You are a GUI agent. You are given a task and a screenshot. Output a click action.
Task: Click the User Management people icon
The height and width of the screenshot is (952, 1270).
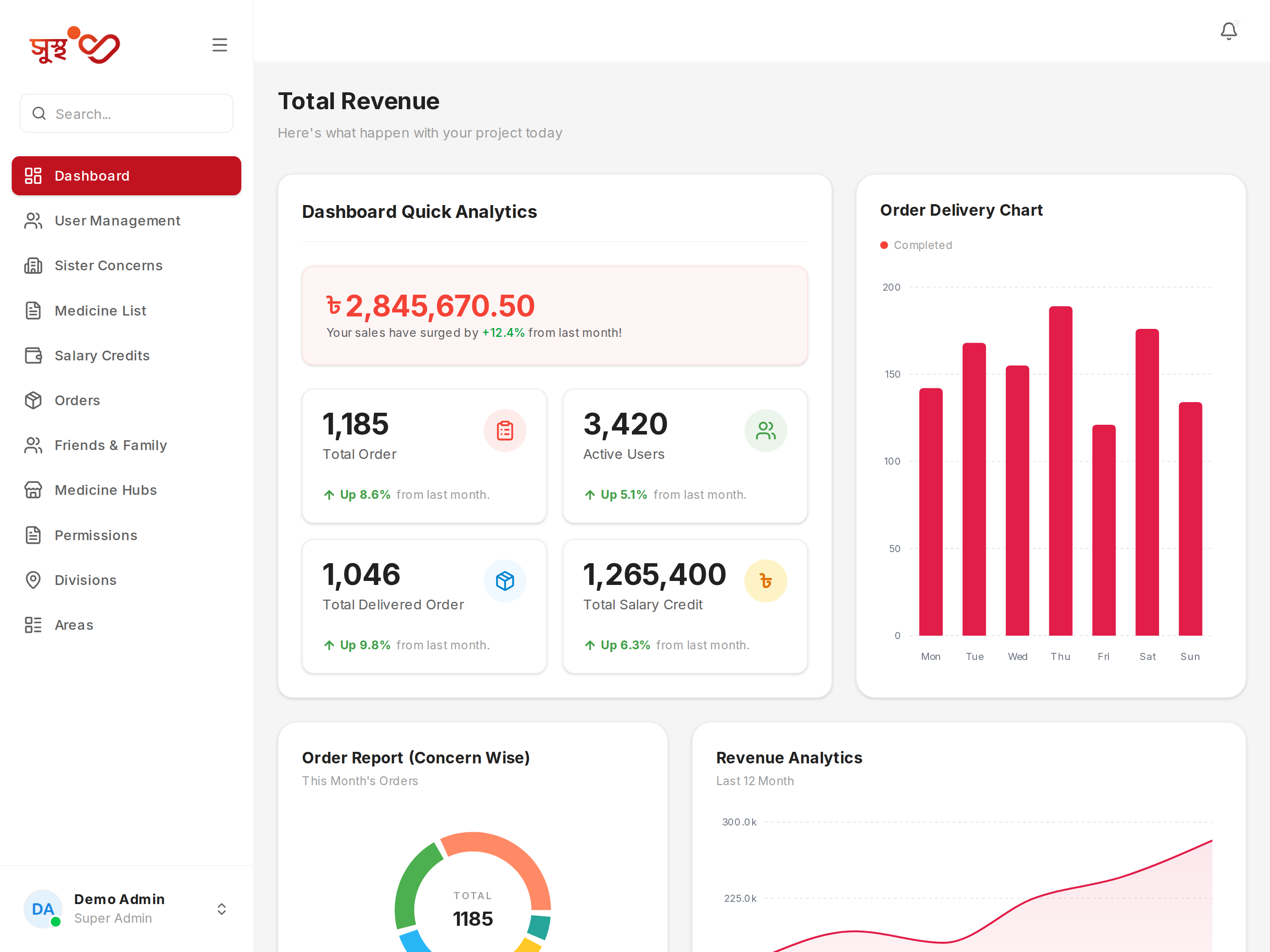pyautogui.click(x=33, y=221)
